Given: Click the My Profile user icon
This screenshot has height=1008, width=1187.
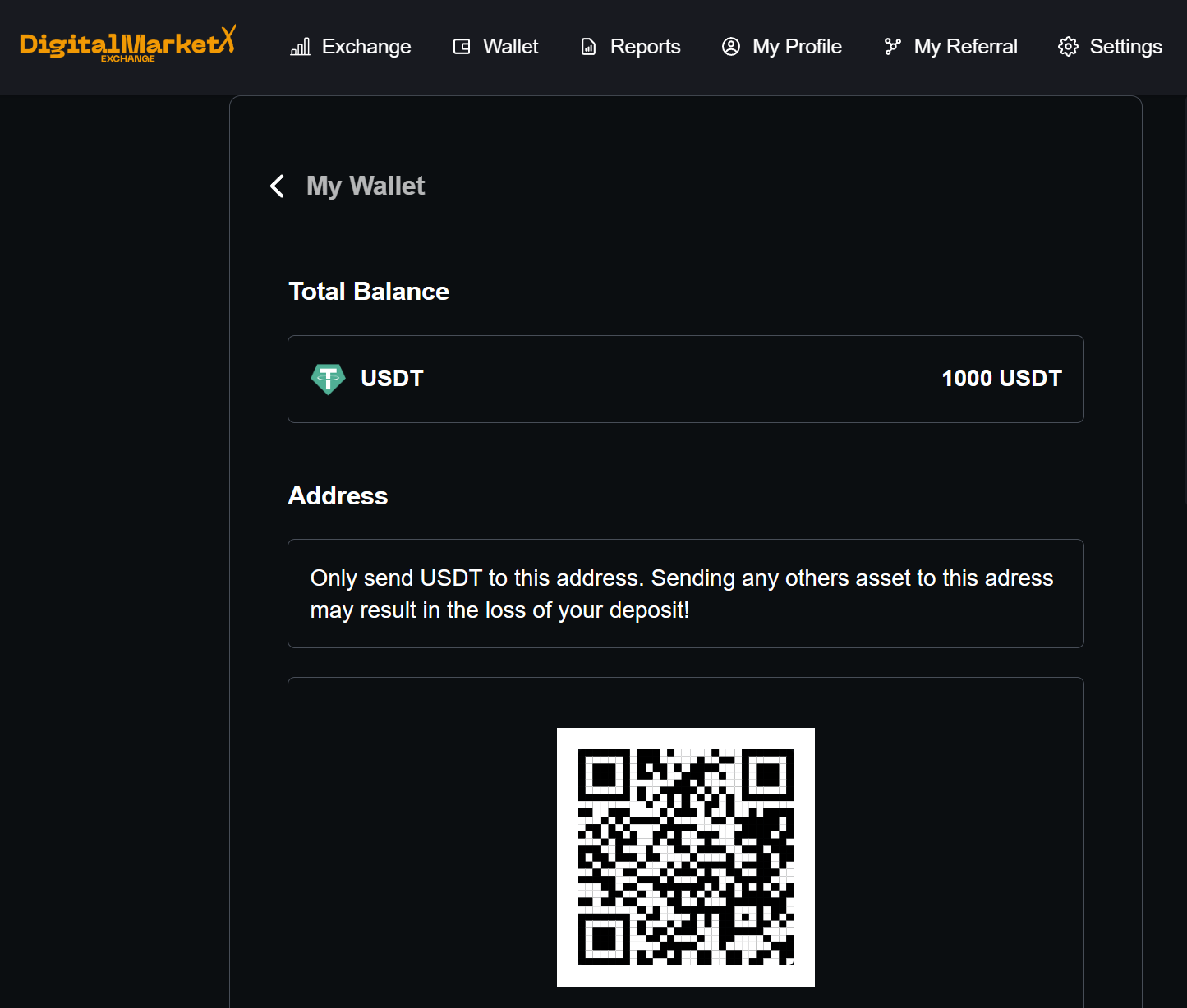Looking at the screenshot, I should [x=731, y=47].
